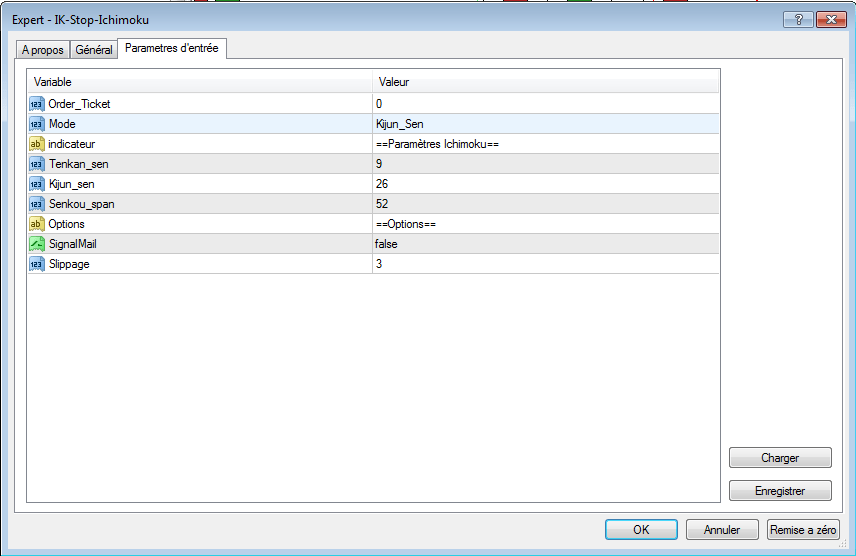
Task: Click the string icon beside Options
Action: point(37,224)
